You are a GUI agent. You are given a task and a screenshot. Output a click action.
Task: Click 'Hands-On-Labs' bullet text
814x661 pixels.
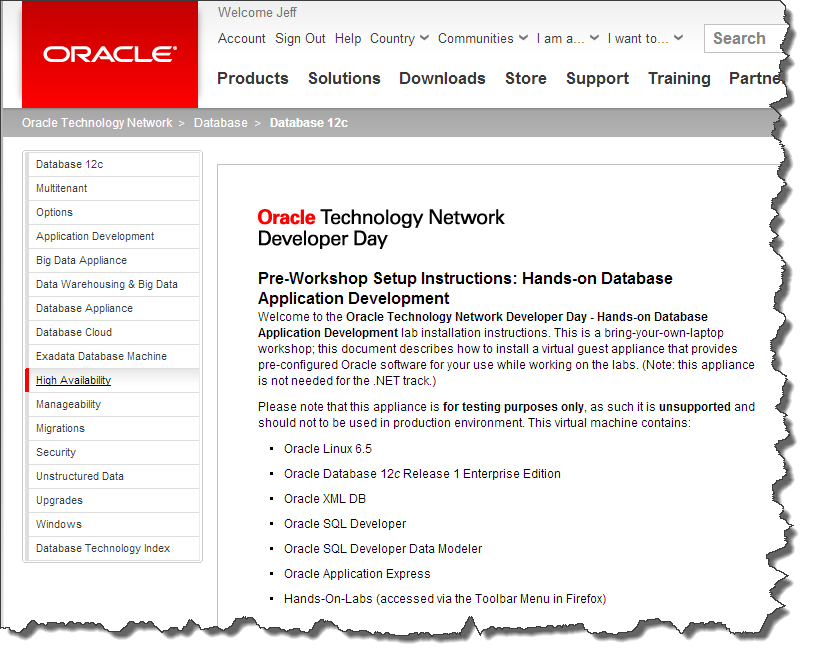click(x=445, y=599)
